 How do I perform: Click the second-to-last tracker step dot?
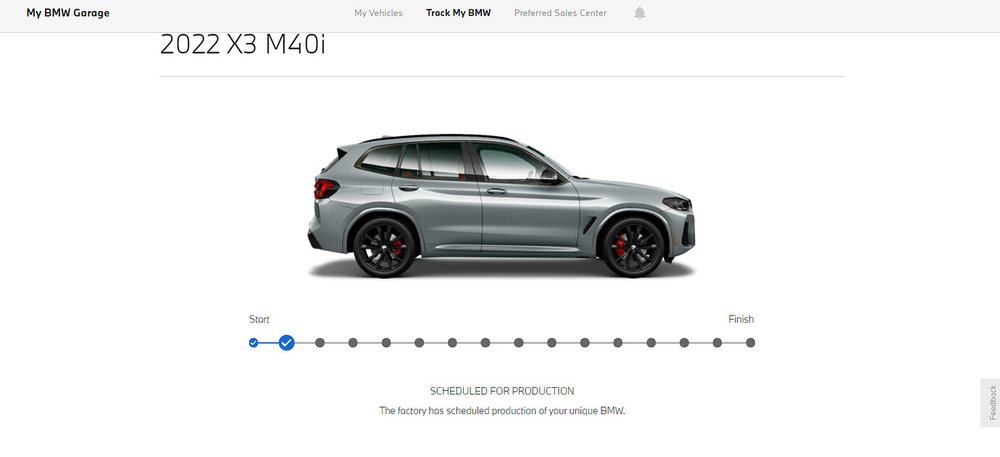pyautogui.click(x=717, y=343)
